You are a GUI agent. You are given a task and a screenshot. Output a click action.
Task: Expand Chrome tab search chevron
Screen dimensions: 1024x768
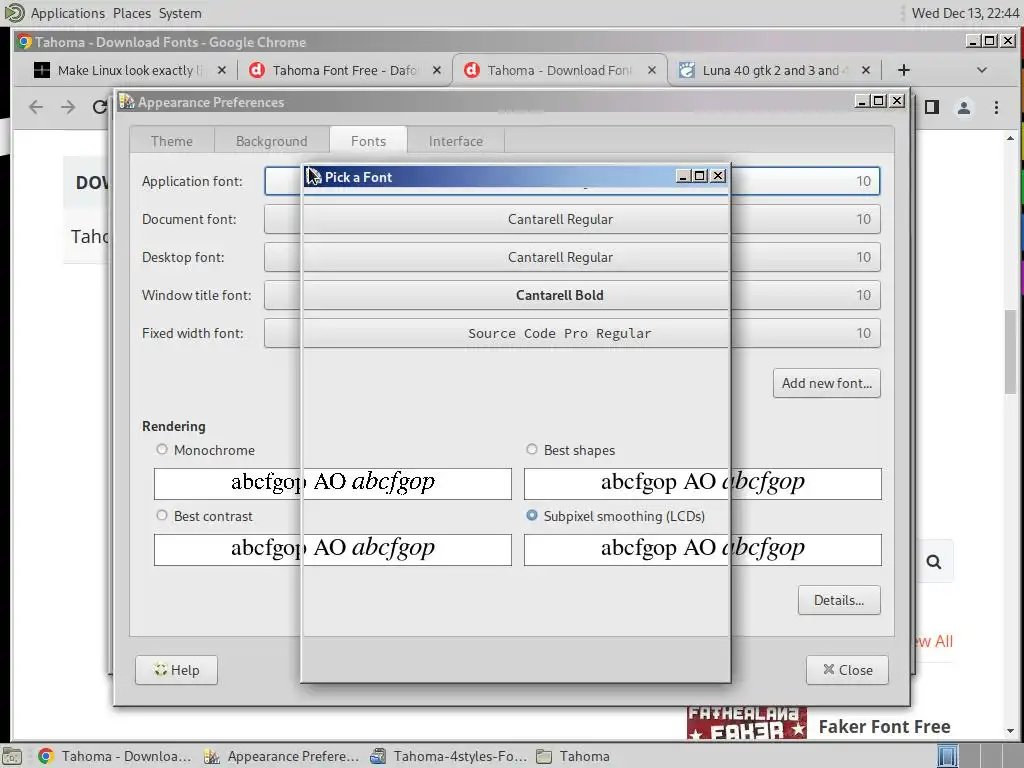(982, 70)
